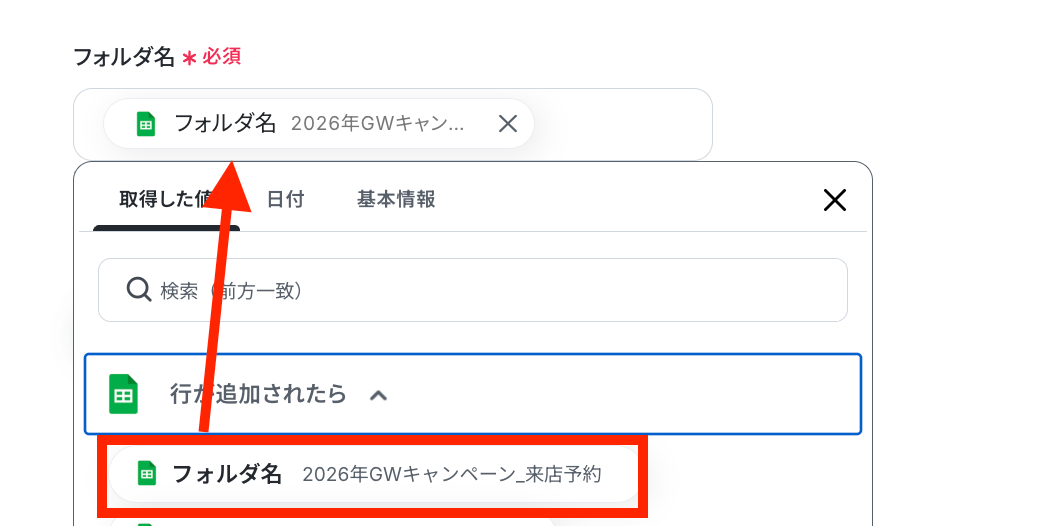
Task: Open the 基本情報 tab
Action: 396,199
